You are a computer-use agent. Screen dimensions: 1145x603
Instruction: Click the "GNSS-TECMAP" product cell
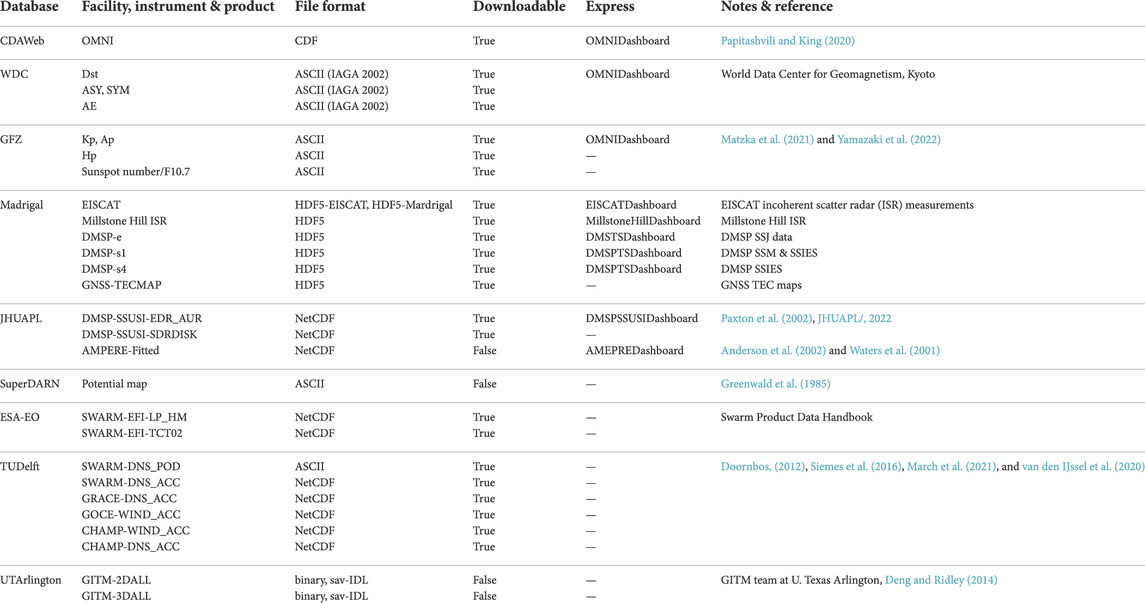(x=121, y=285)
